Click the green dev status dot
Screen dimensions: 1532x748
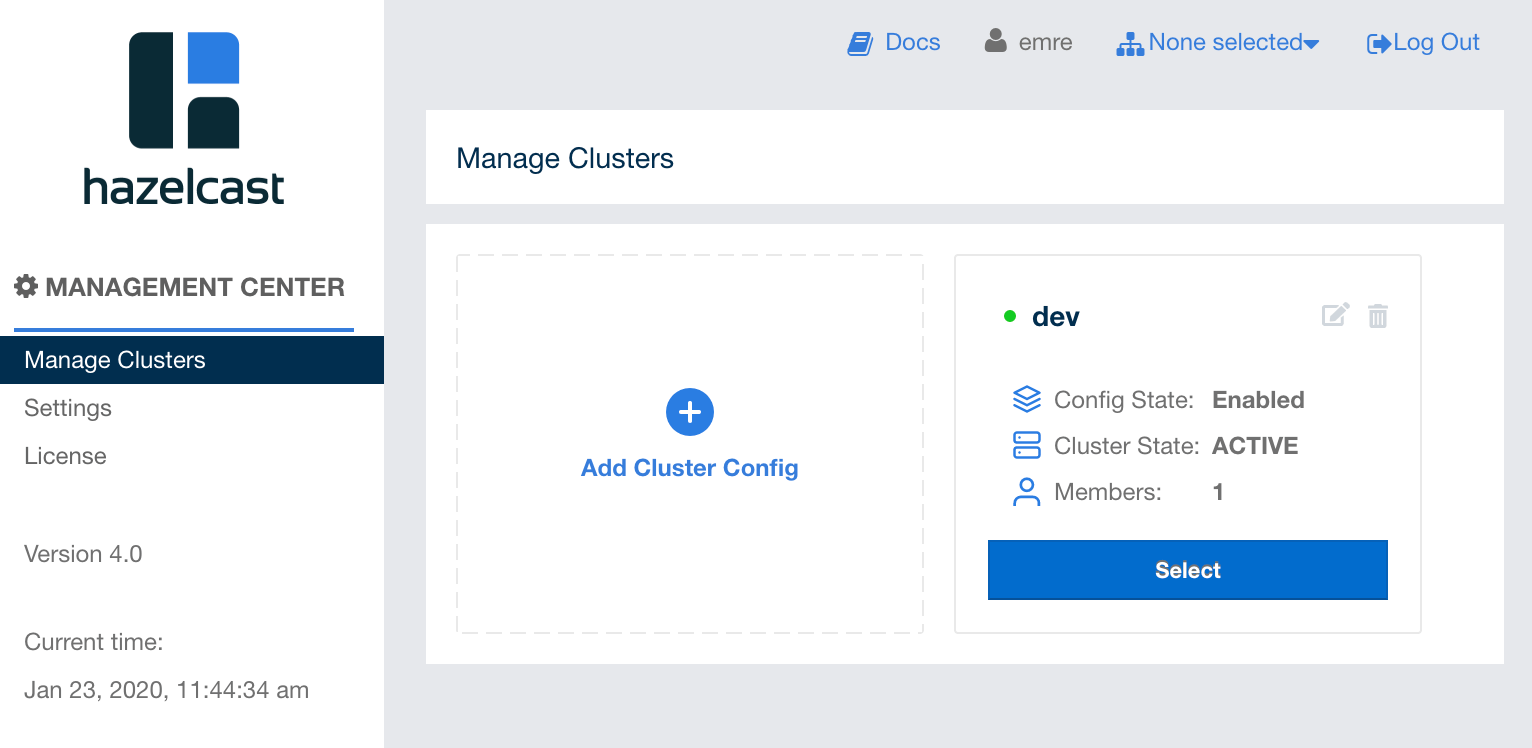click(1010, 317)
